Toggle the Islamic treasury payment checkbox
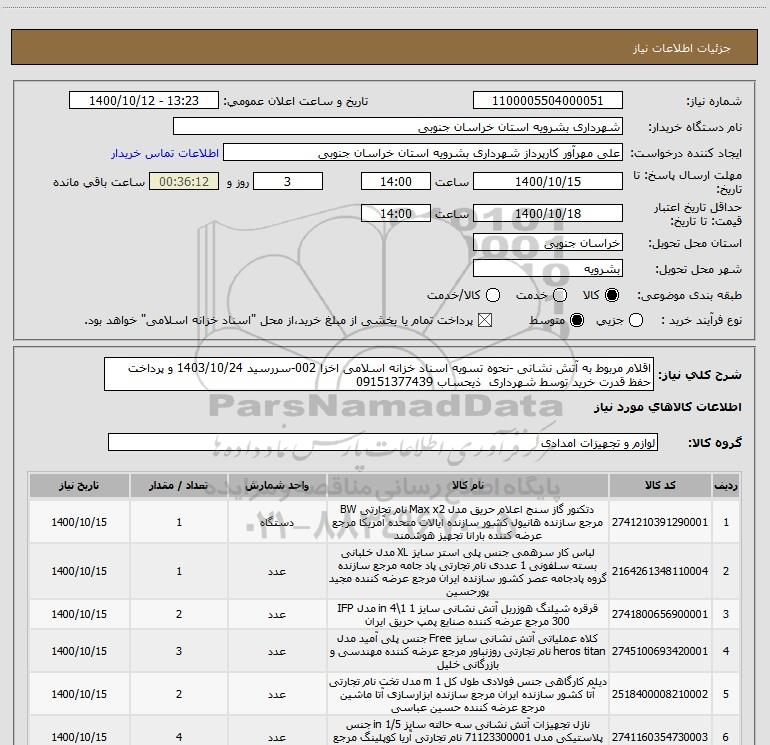The image size is (770, 745). tap(485, 321)
